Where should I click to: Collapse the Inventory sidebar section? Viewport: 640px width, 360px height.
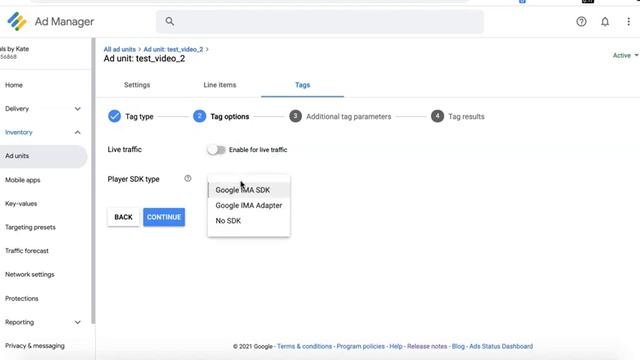point(78,132)
